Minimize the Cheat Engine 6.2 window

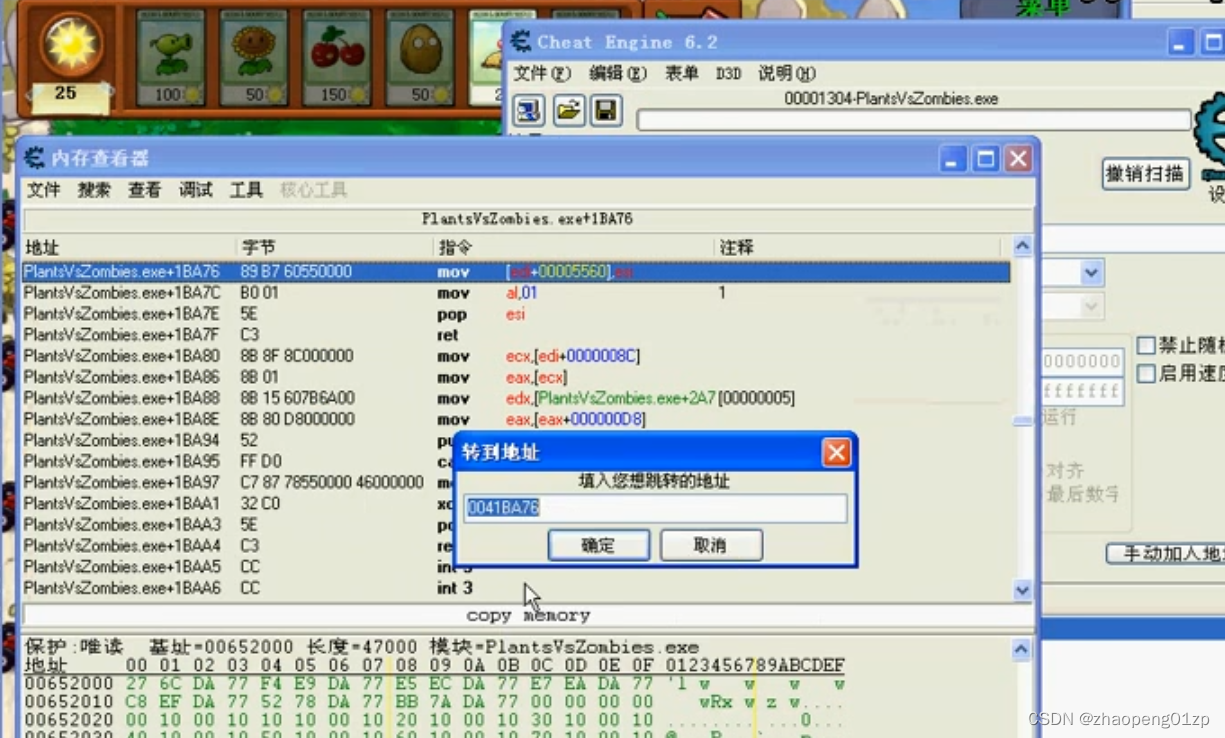[1182, 42]
